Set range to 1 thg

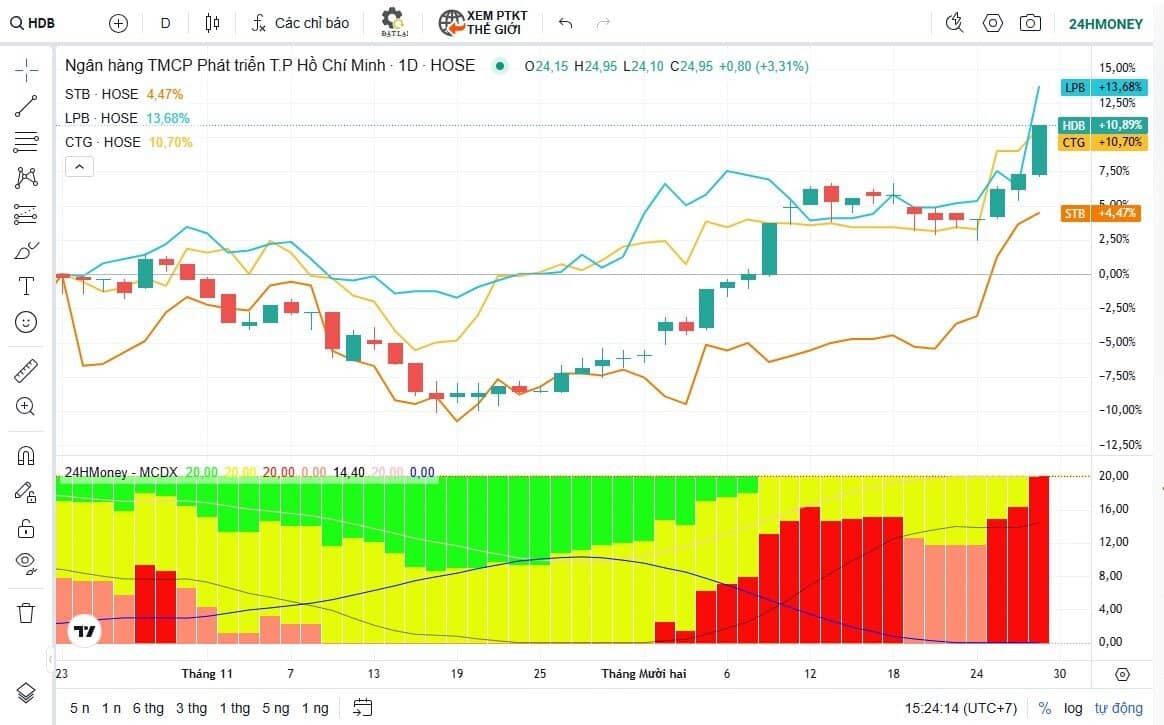[235, 708]
